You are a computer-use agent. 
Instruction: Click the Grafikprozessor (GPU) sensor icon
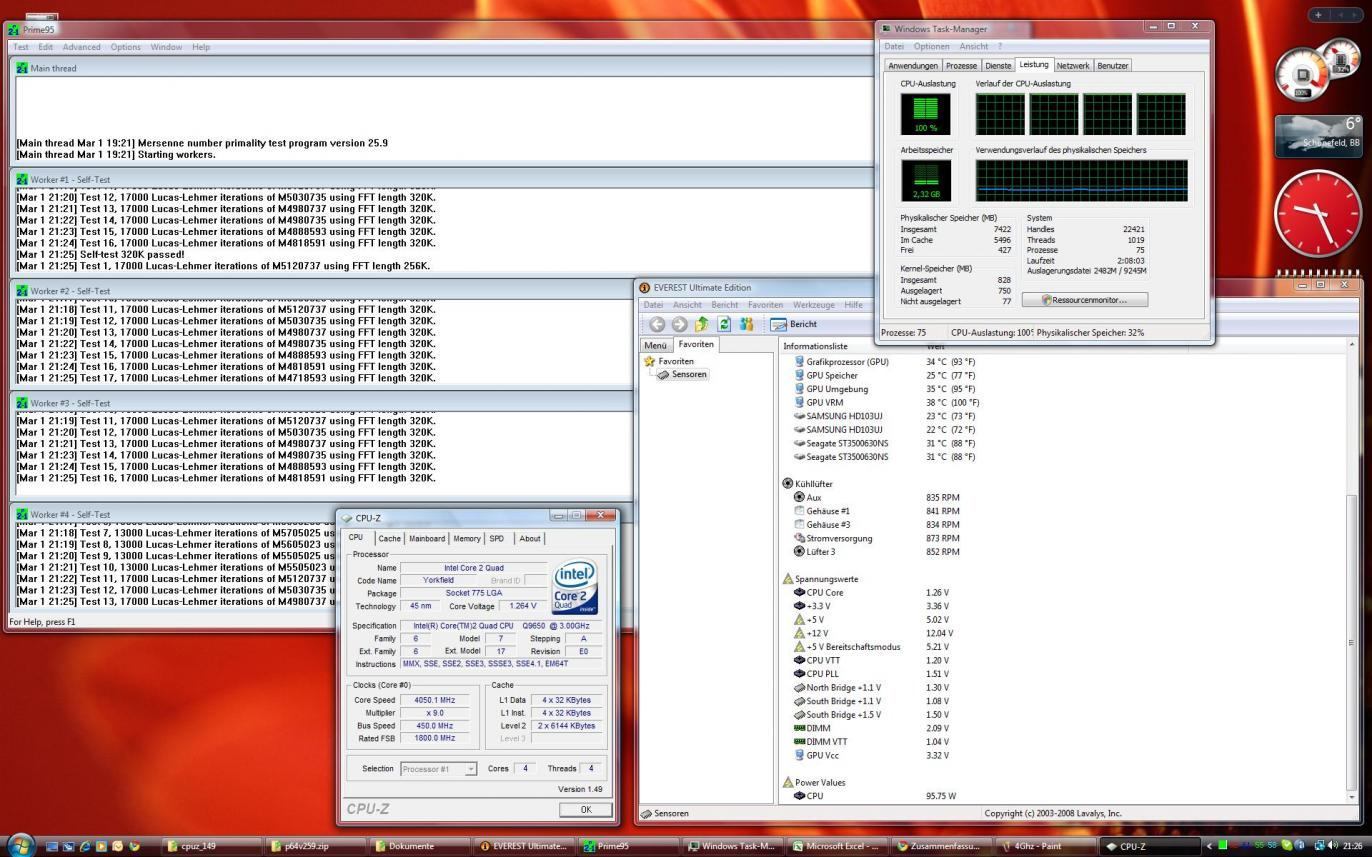799,362
